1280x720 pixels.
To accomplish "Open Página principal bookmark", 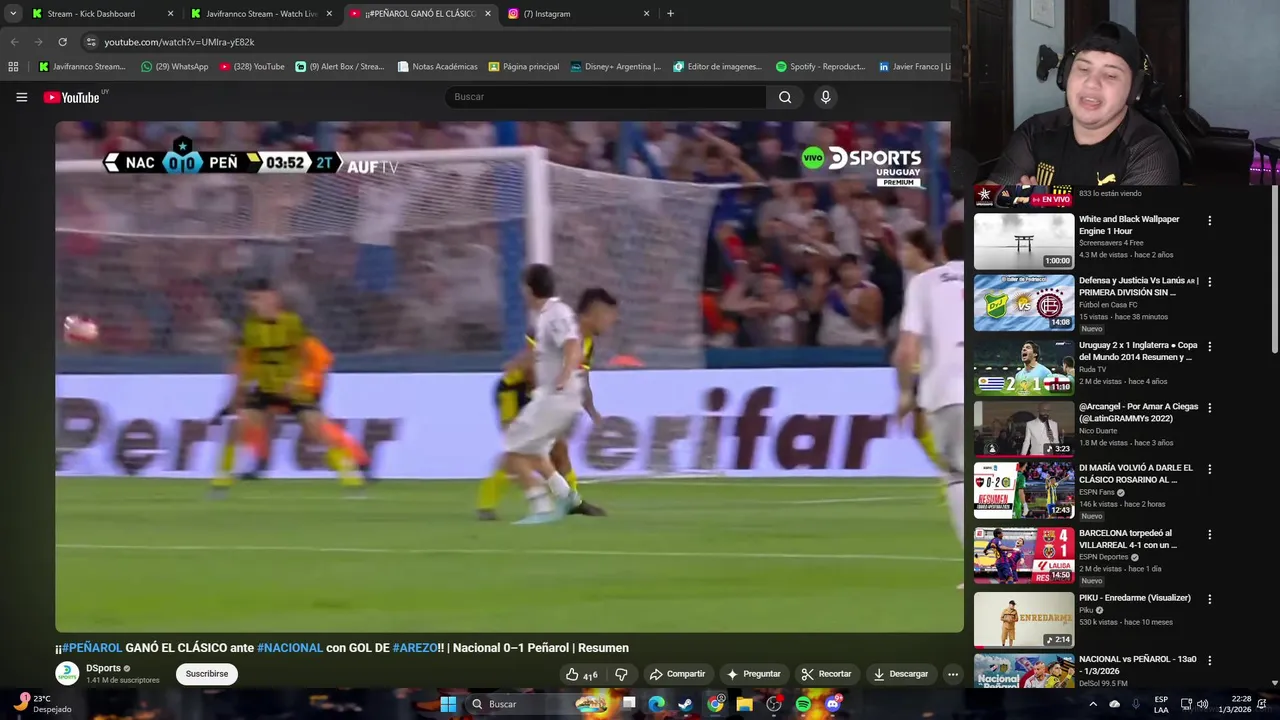I will [524, 67].
